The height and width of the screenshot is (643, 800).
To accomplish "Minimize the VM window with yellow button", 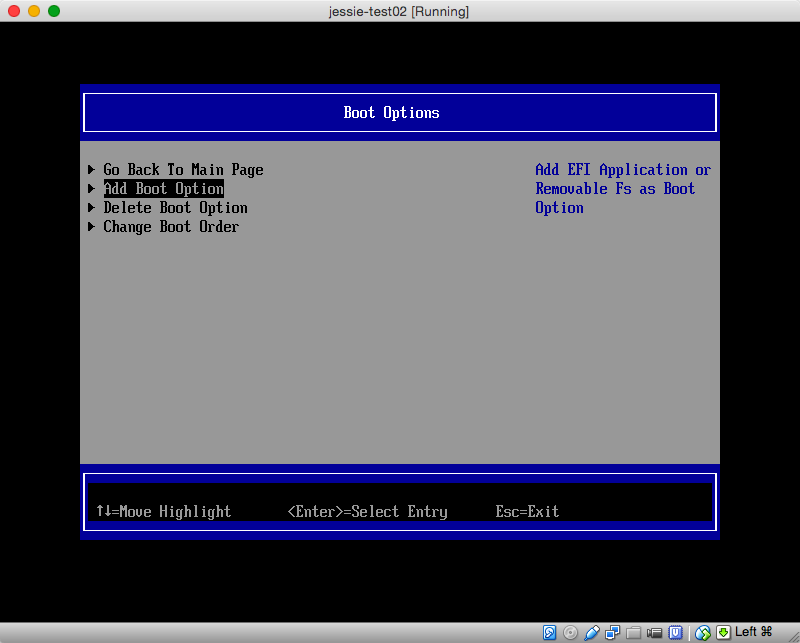I will [x=34, y=11].
